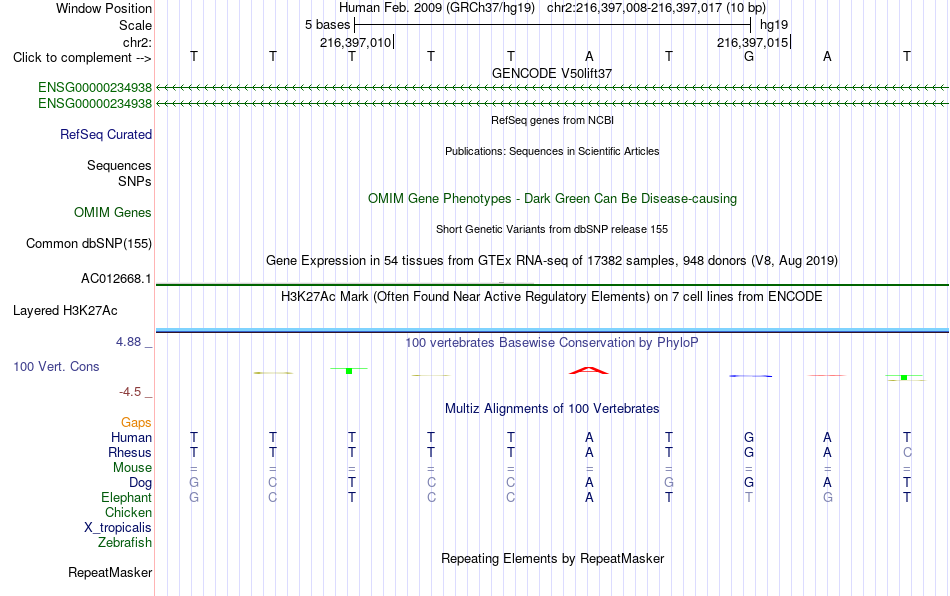The height and width of the screenshot is (596, 950).
Task: Click the Scale ruler label
Action: 135,25
